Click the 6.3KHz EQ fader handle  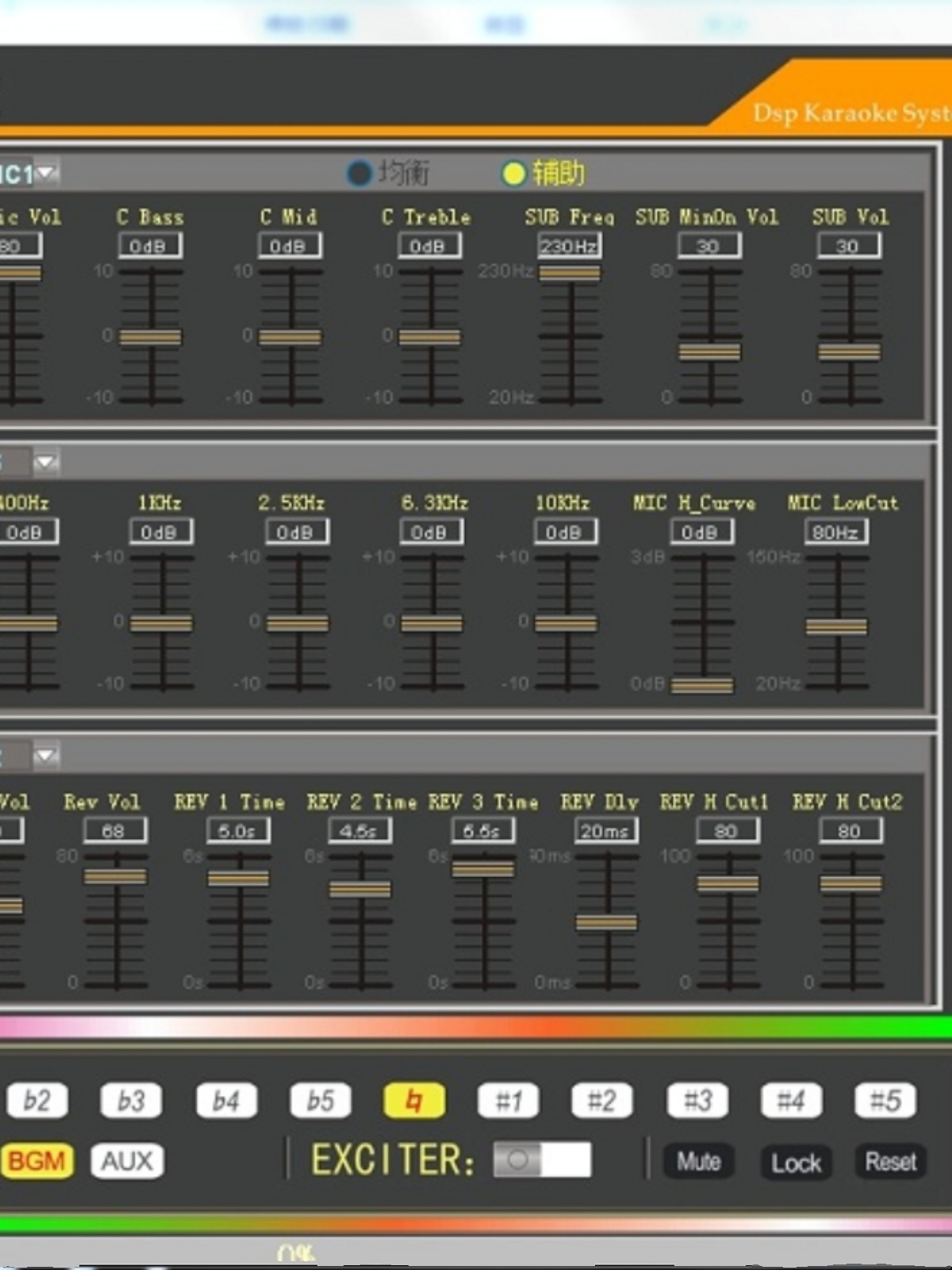(432, 624)
